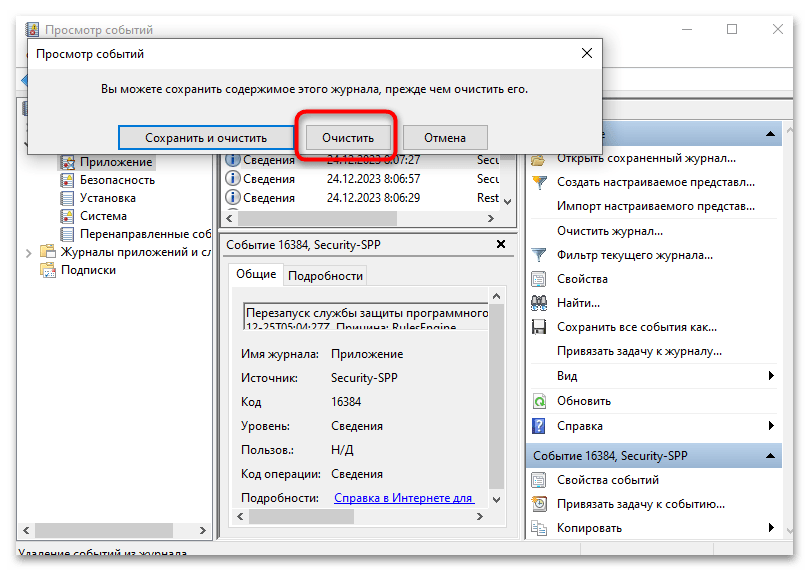809x571 pixels.
Task: Click the Справка question mark icon
Action: pyautogui.click(x=539, y=426)
